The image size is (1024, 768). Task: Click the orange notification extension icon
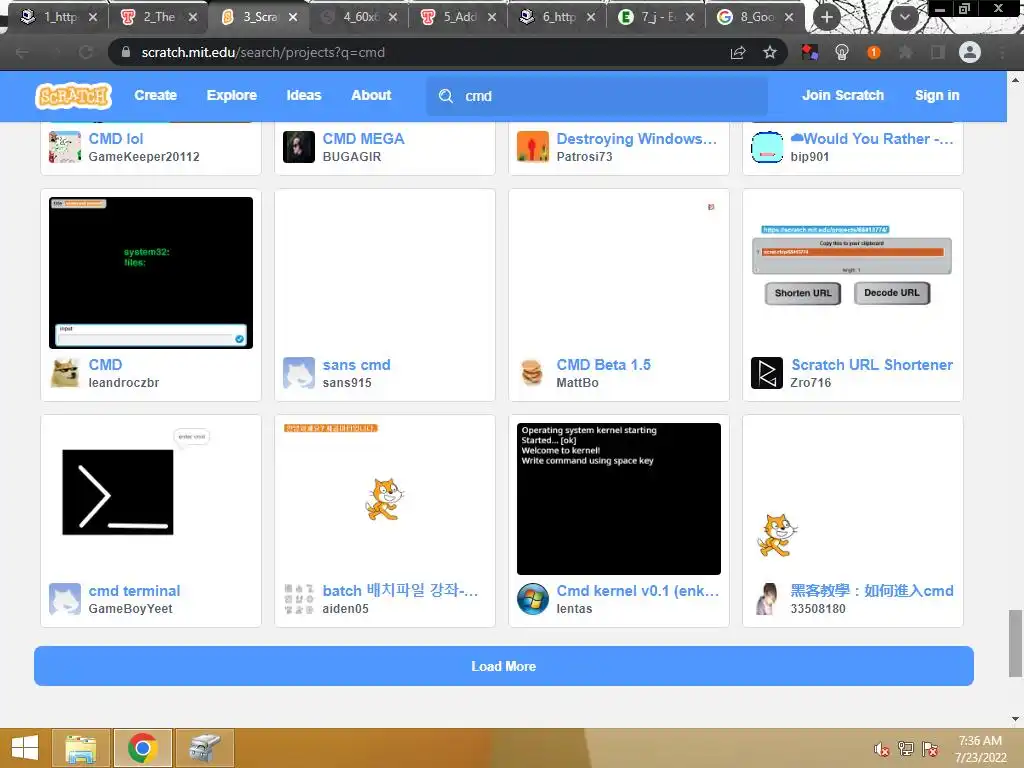click(x=873, y=52)
